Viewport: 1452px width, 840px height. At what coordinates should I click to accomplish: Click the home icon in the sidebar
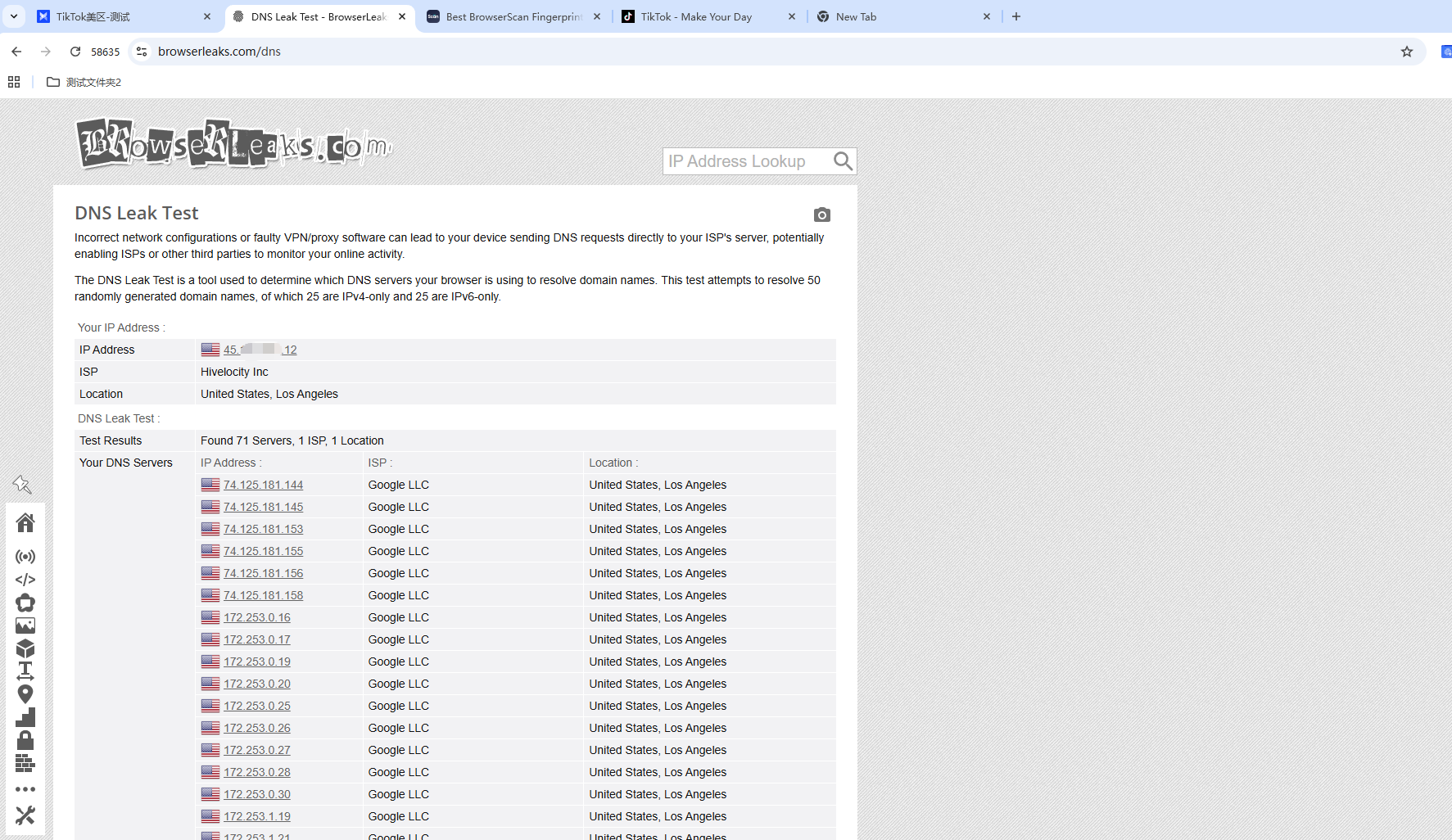(x=25, y=522)
